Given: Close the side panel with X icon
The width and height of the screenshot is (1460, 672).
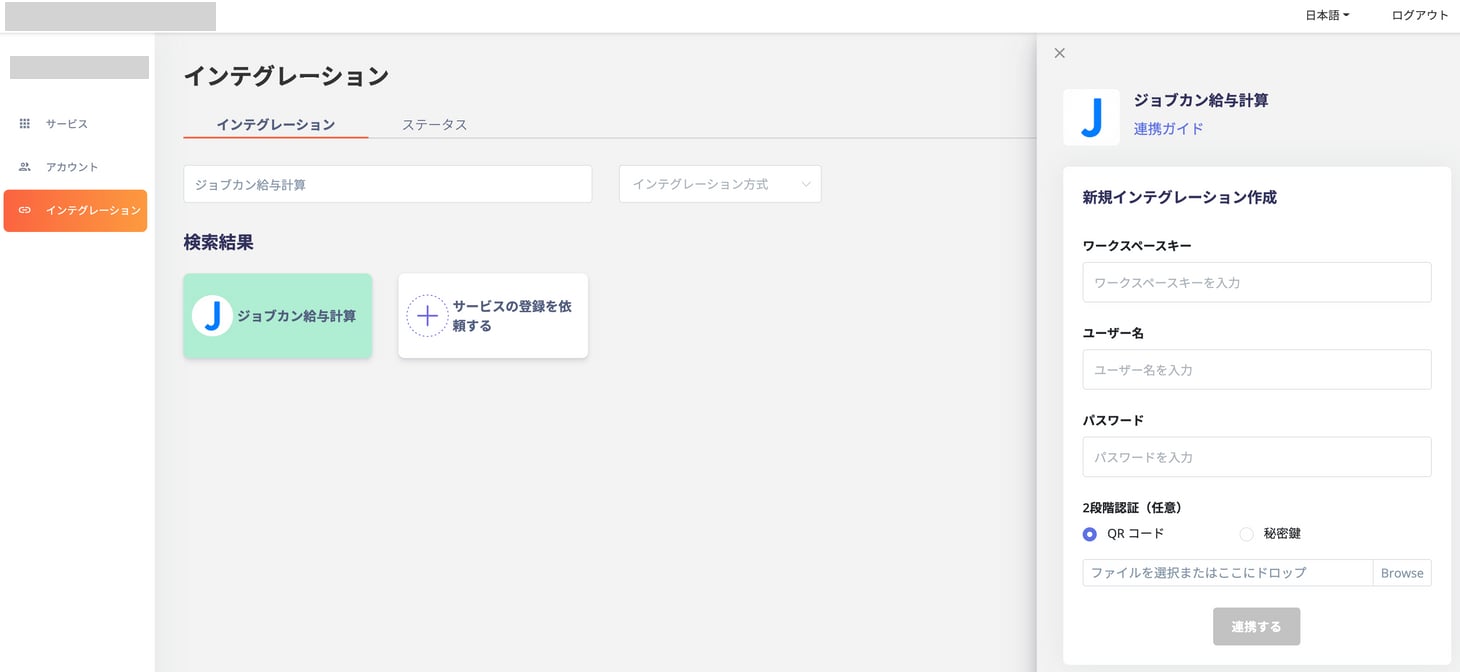Looking at the screenshot, I should coord(1060,53).
